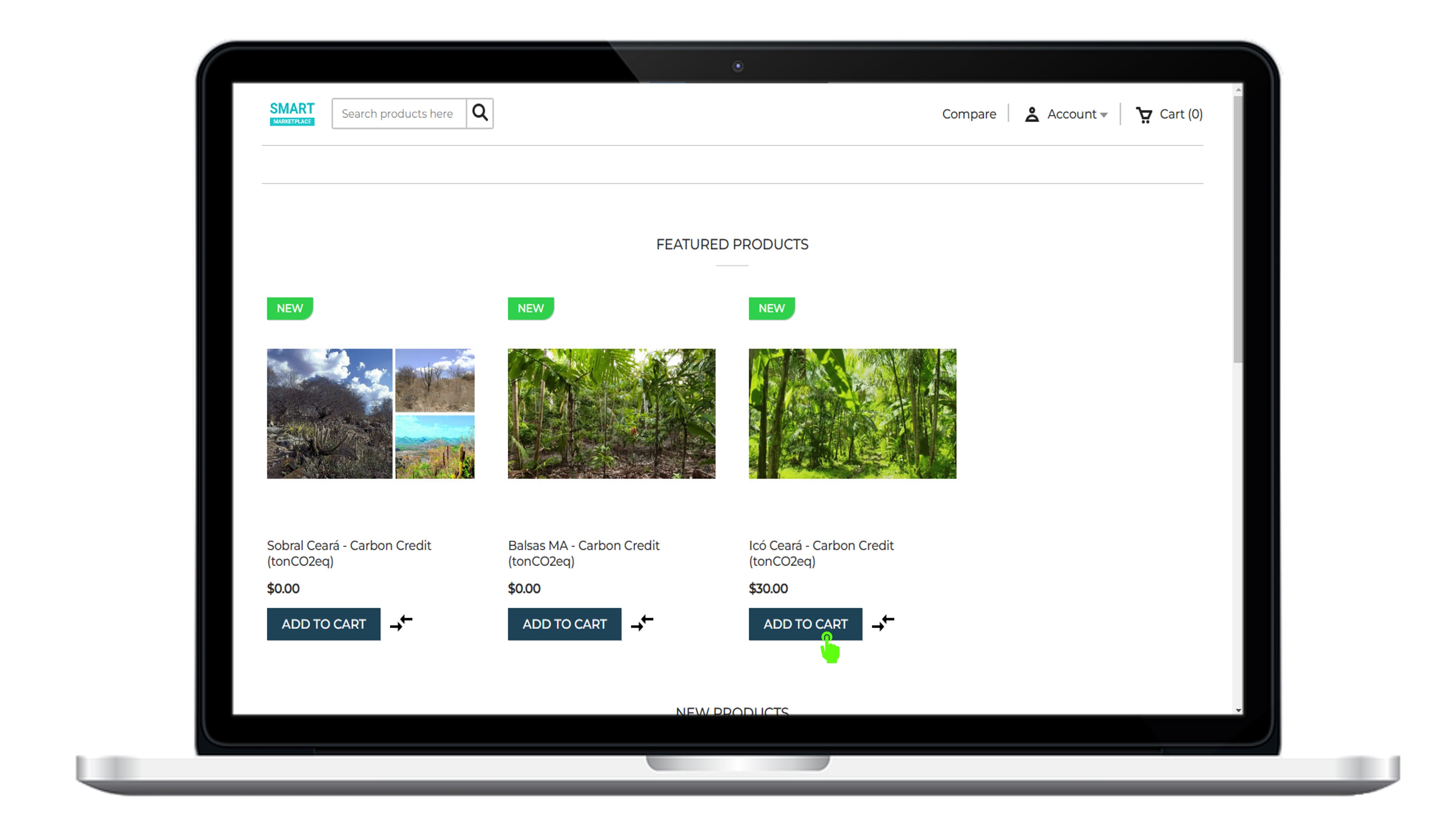Add Balsas MA carbon credit to cart

coord(564,624)
